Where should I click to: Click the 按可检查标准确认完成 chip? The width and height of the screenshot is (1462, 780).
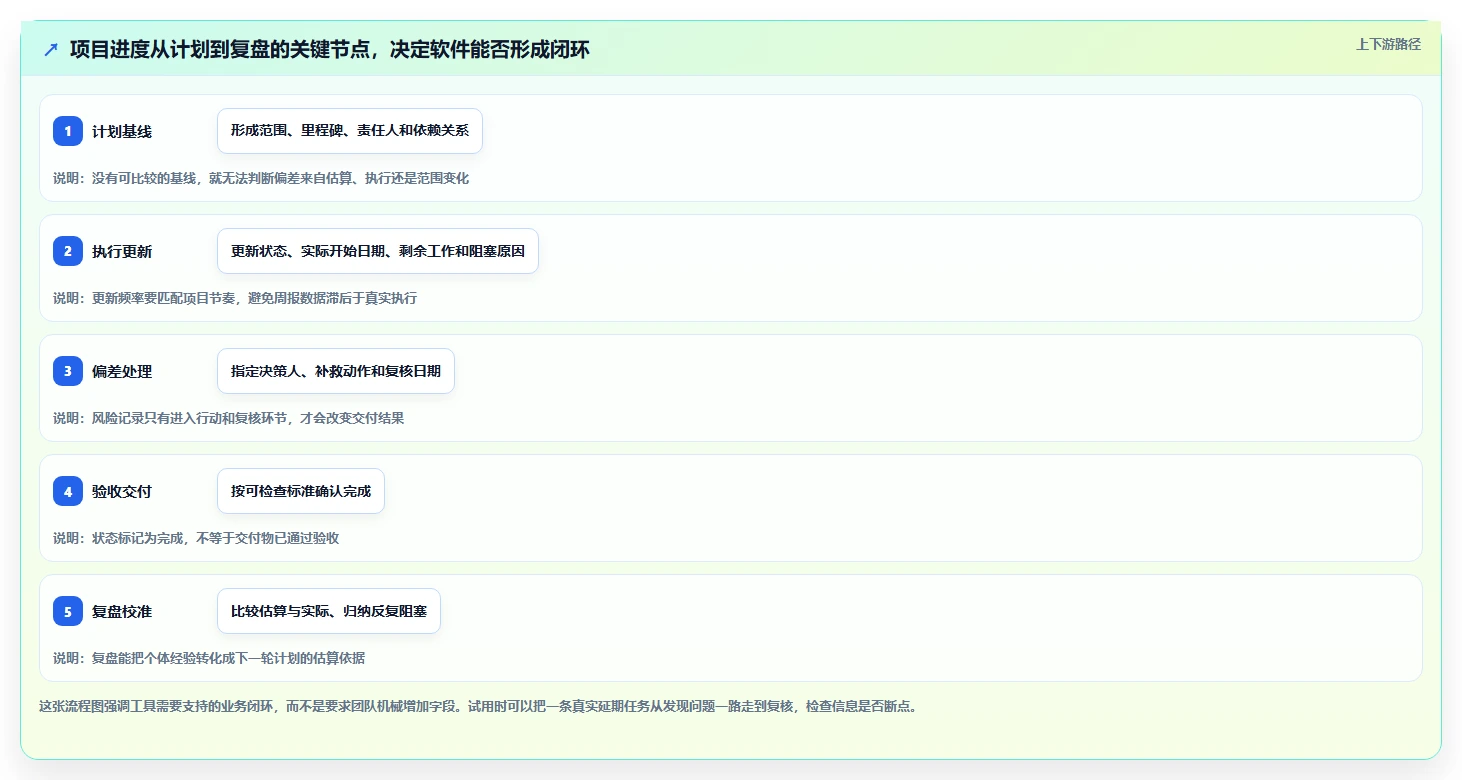(x=301, y=491)
